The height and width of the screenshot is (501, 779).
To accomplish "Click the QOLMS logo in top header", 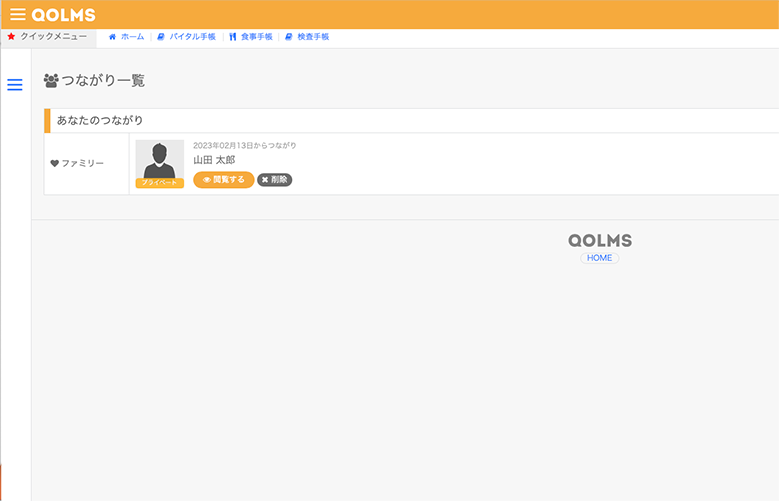I will 63,15.
